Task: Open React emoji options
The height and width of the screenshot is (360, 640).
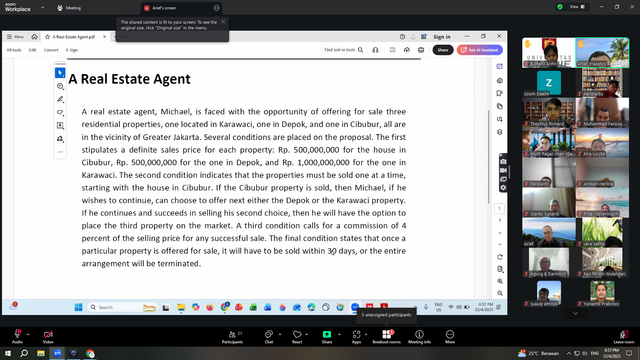Action: 297,337
